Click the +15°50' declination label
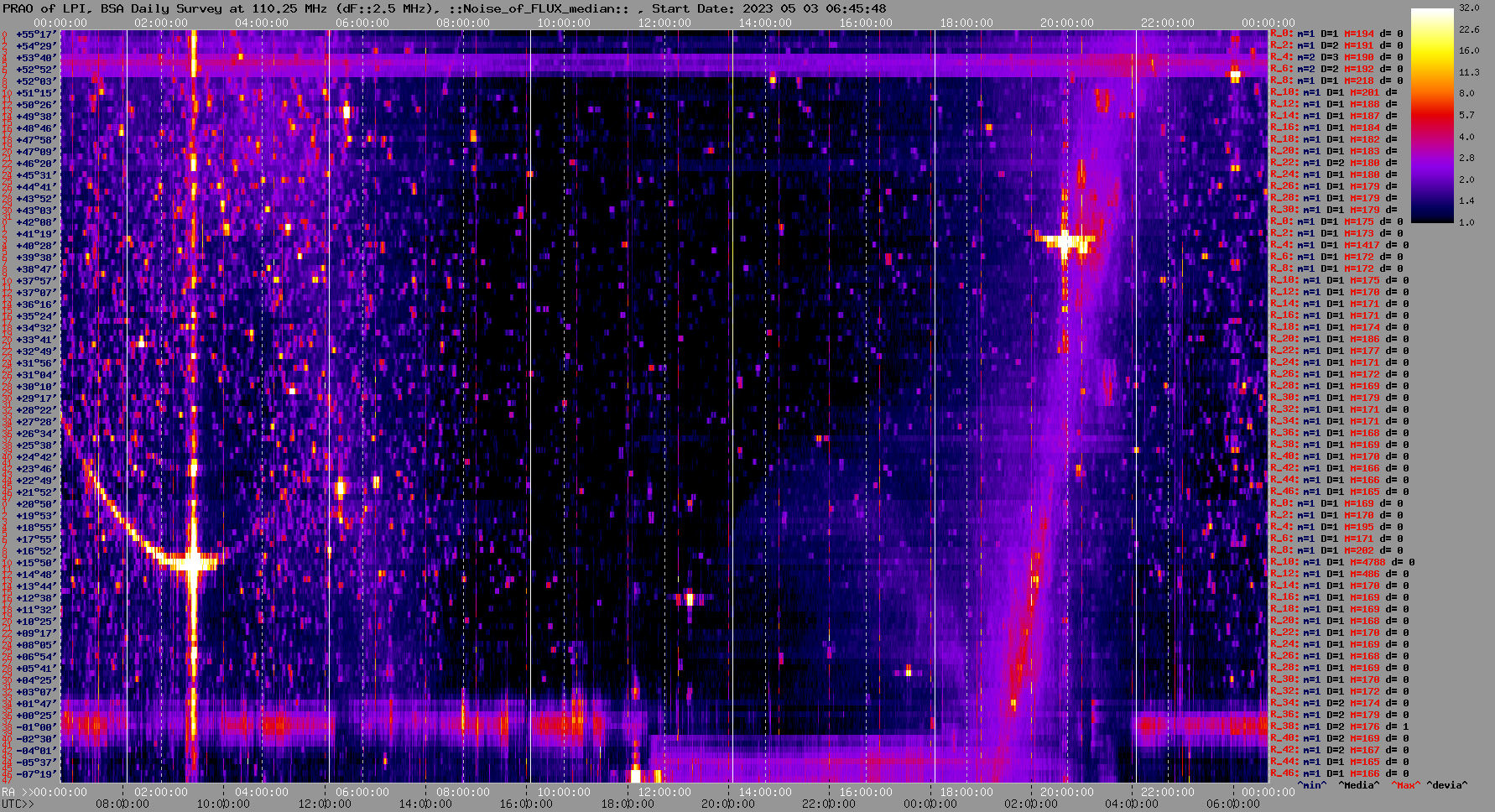The width and height of the screenshot is (1495, 812). coord(35,562)
